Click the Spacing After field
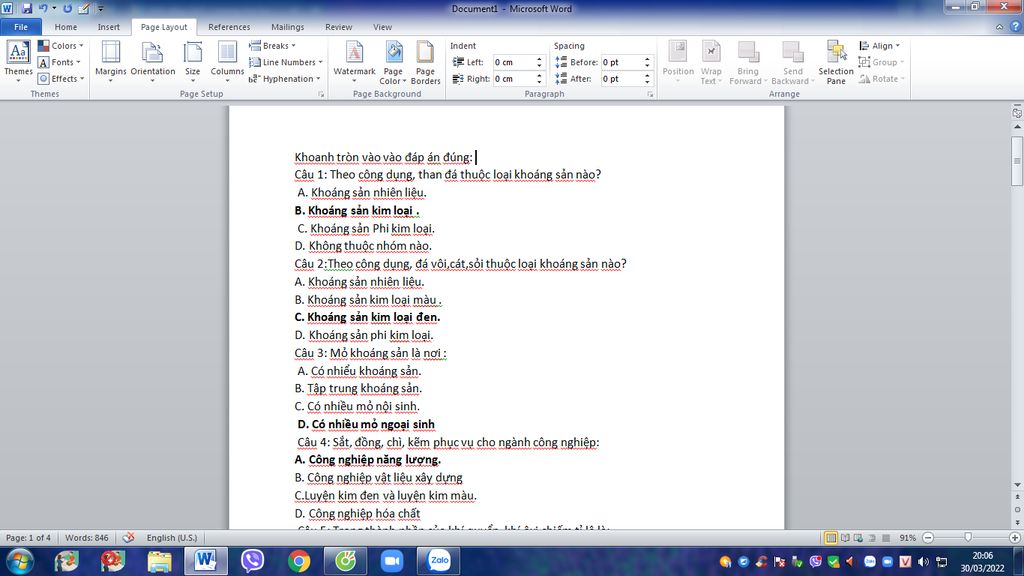1024x576 pixels. tap(622, 78)
